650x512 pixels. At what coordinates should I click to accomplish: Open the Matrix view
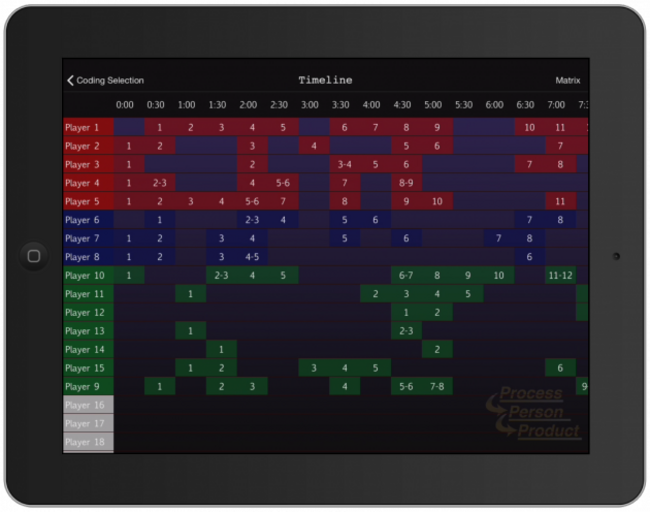(x=567, y=81)
